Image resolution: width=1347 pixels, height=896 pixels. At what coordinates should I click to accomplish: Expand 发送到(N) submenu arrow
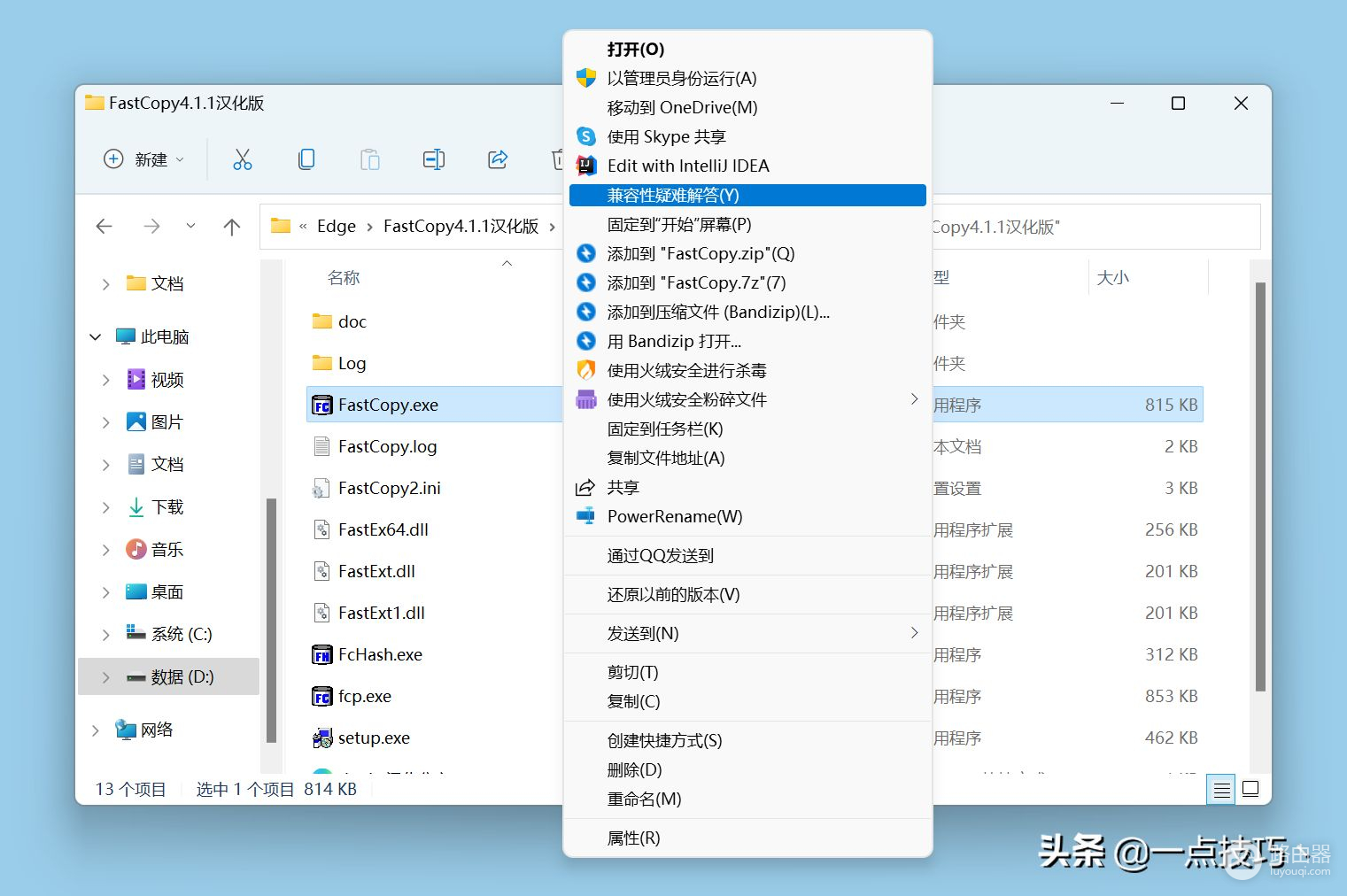pyautogui.click(x=915, y=633)
